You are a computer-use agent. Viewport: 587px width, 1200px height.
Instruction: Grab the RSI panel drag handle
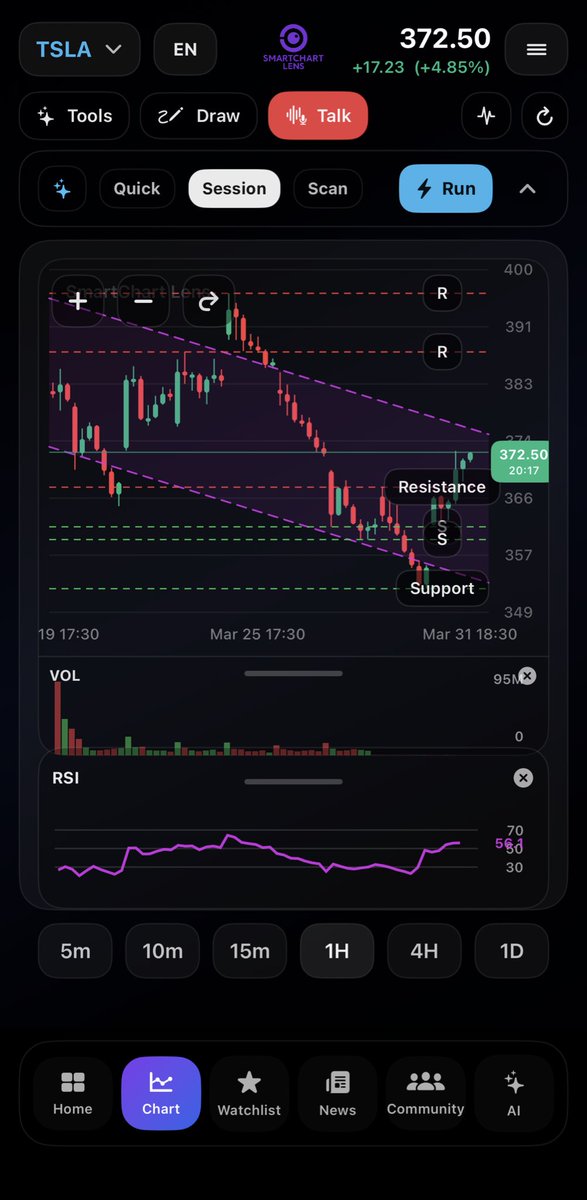point(293,780)
